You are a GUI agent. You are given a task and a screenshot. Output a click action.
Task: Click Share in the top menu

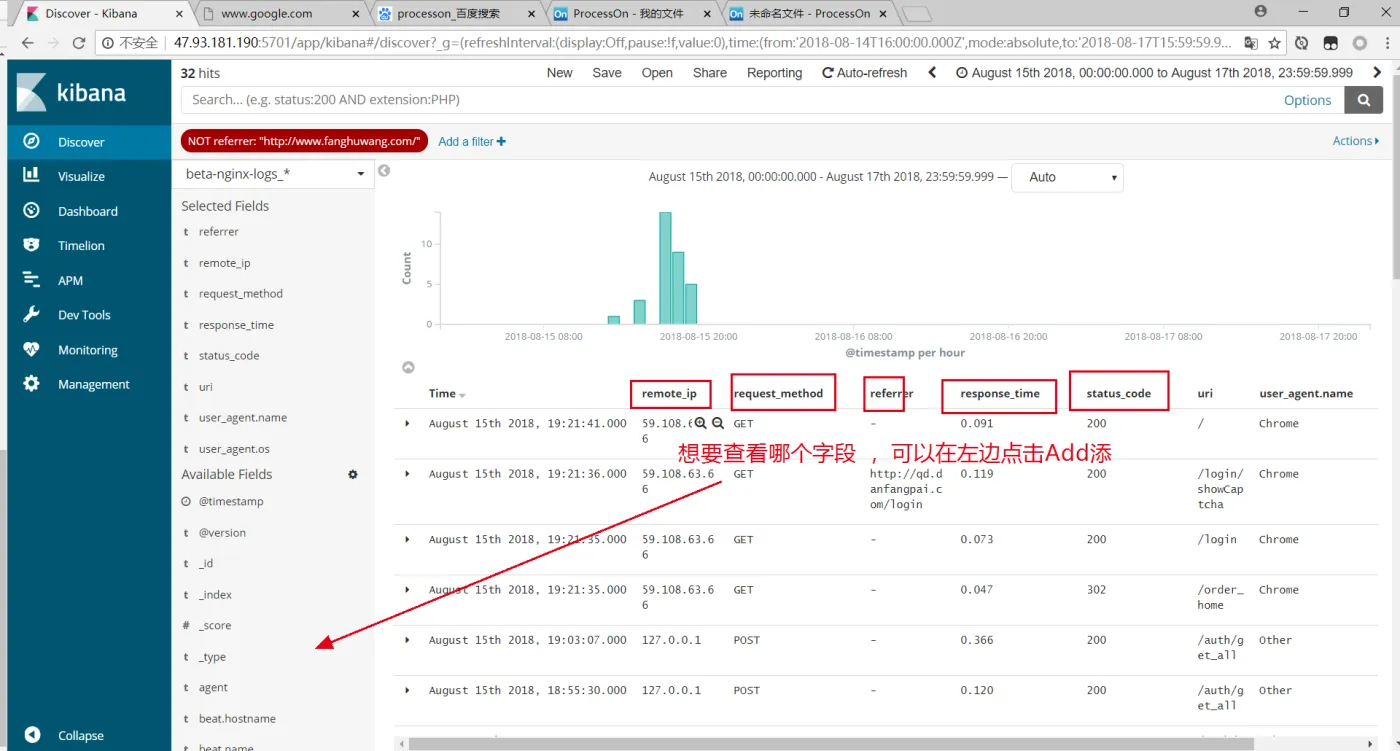pyautogui.click(x=710, y=73)
